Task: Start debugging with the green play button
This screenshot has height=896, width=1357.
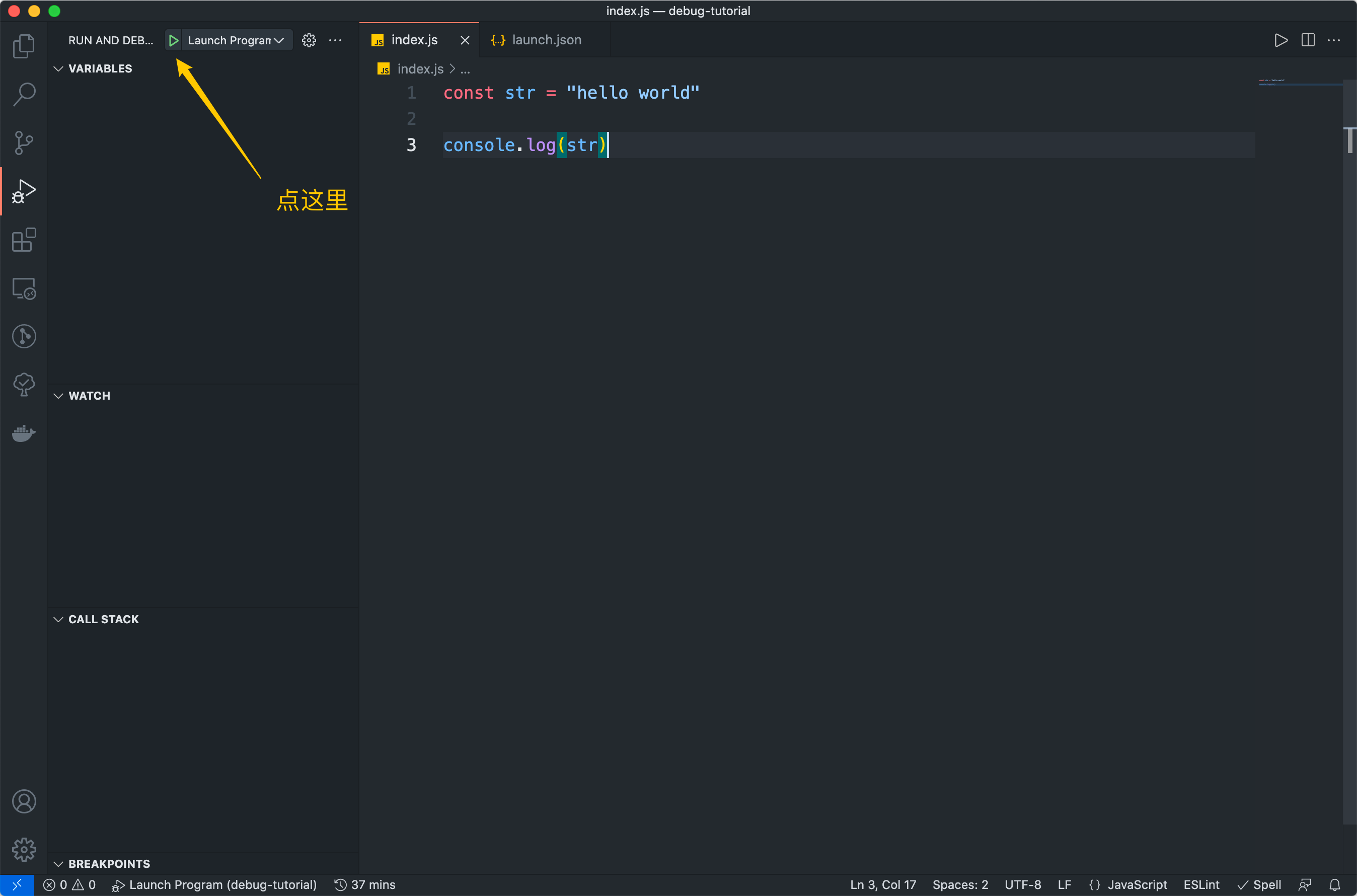Action: point(174,41)
